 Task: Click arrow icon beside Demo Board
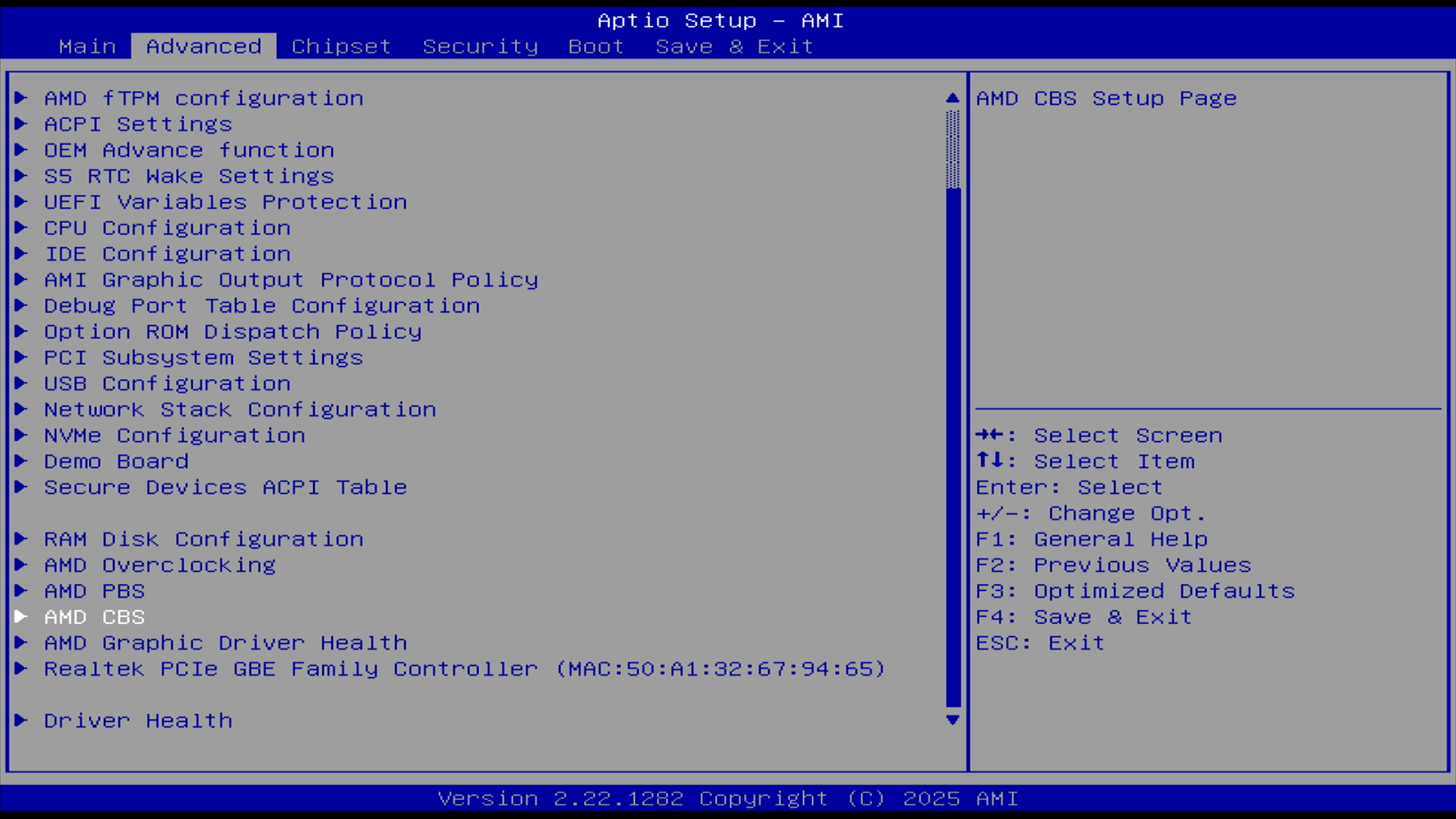(x=21, y=461)
